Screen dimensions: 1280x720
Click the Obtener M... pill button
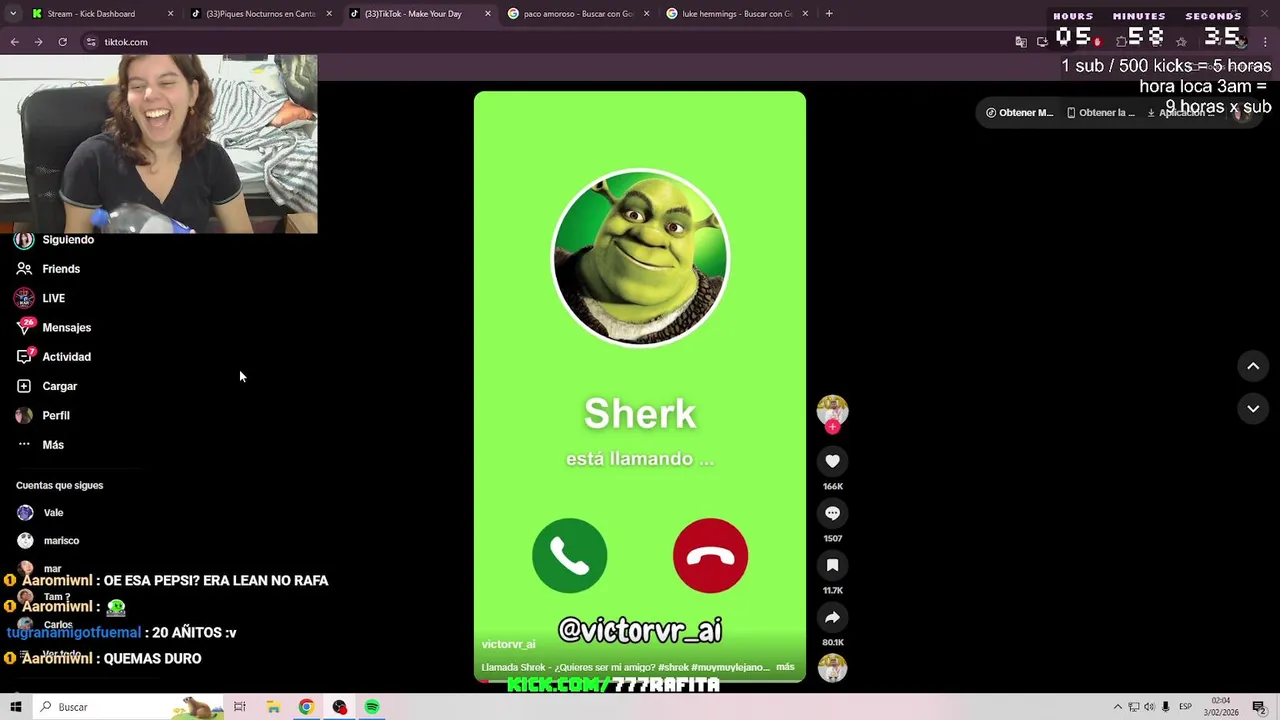[x=1019, y=112]
